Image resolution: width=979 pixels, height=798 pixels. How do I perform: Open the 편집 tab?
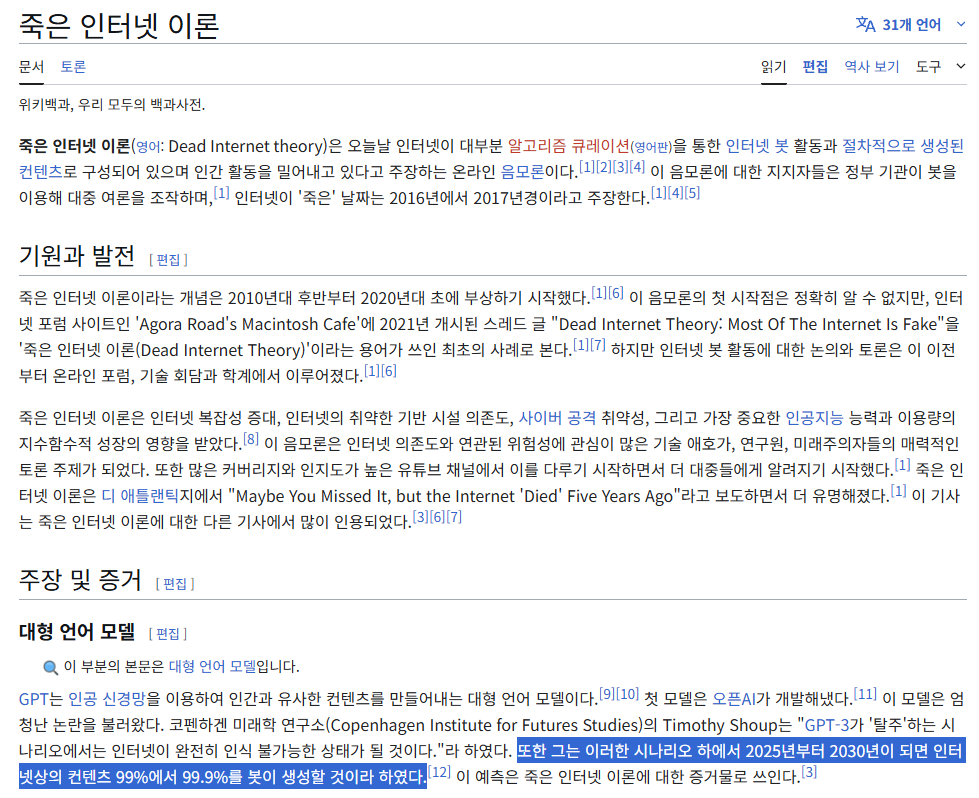(815, 67)
